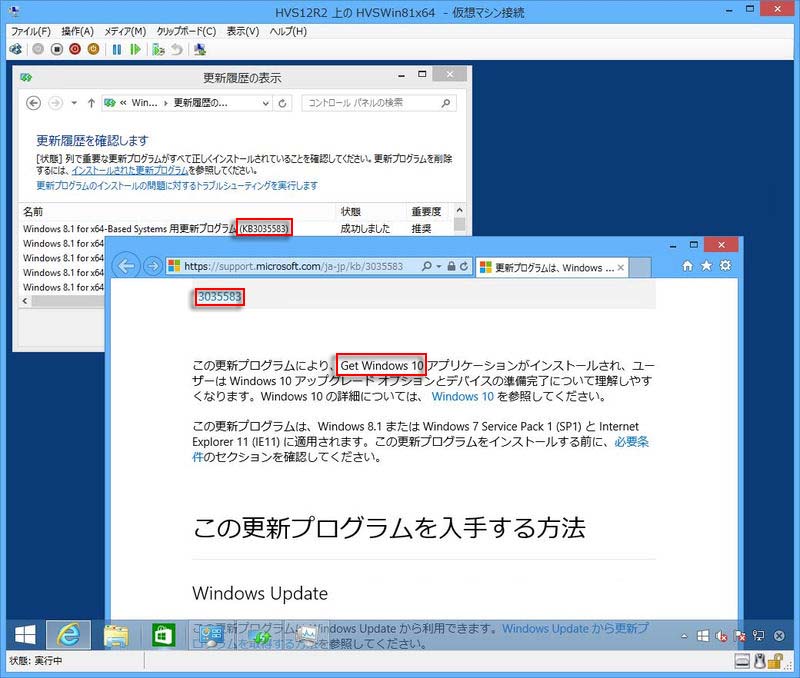Click 成功しました status of KB3035583 row

(365, 229)
